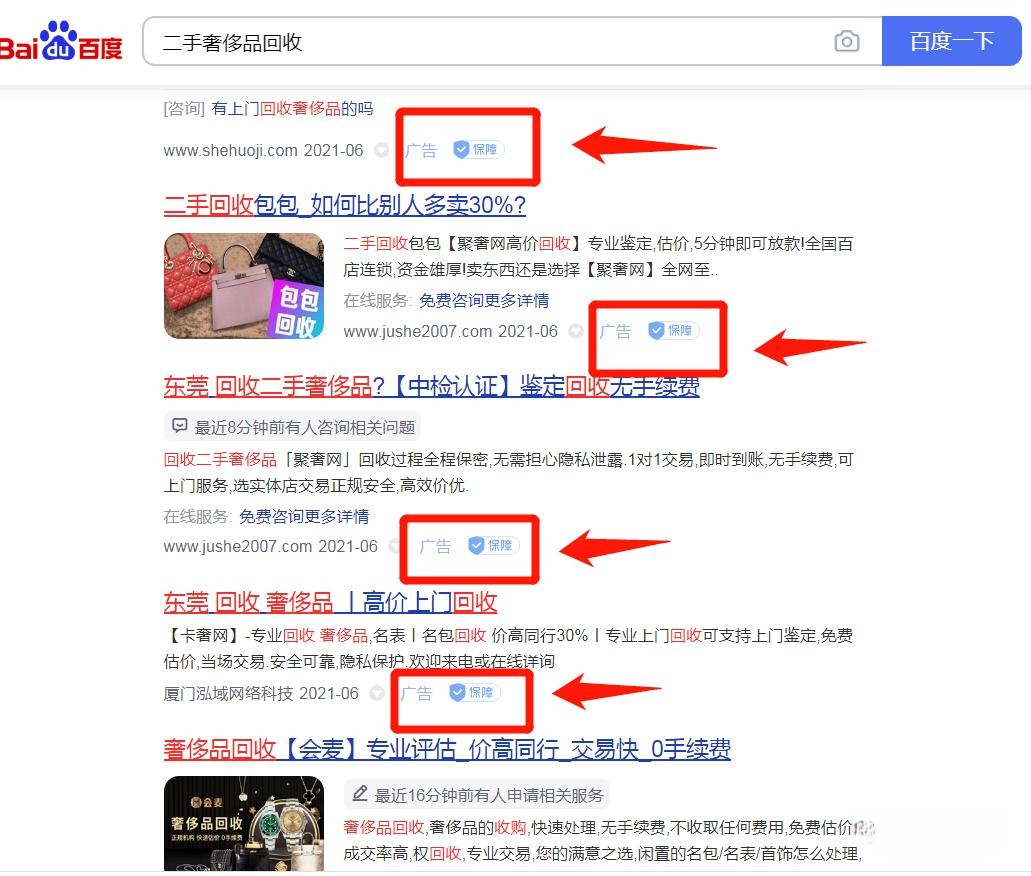Image resolution: width=1031 pixels, height=876 pixels.
Task: Open 东莞 回收 奢侈品 高价上门回收 result
Action: (x=330, y=602)
